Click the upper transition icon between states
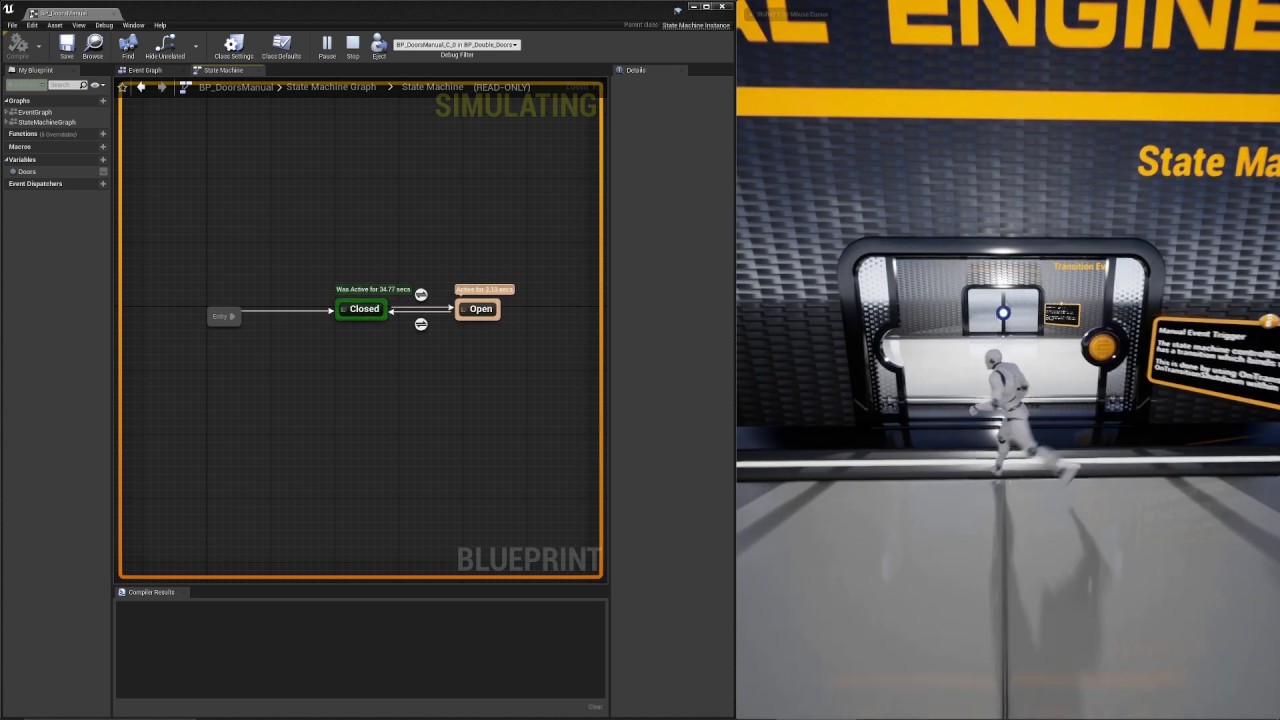Viewport: 1280px width, 720px height. pos(421,294)
